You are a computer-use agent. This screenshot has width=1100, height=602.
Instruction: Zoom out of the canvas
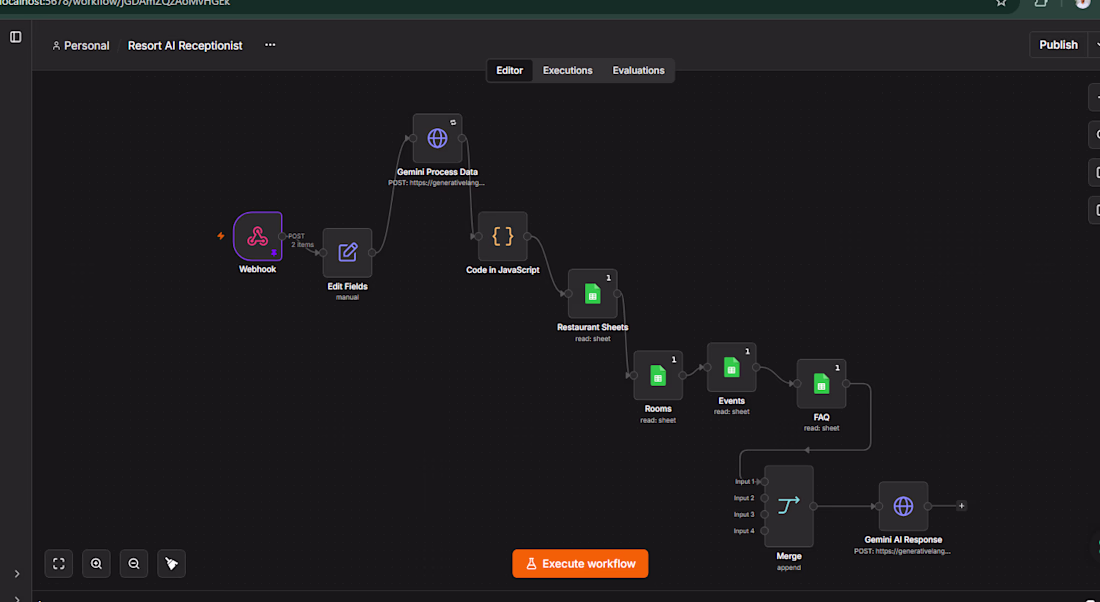click(x=134, y=563)
